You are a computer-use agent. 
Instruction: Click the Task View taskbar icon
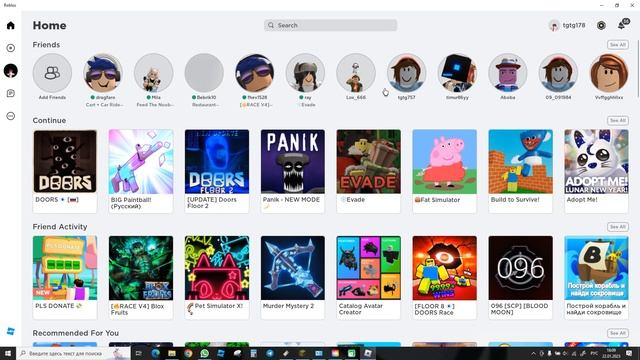[x=138, y=353]
